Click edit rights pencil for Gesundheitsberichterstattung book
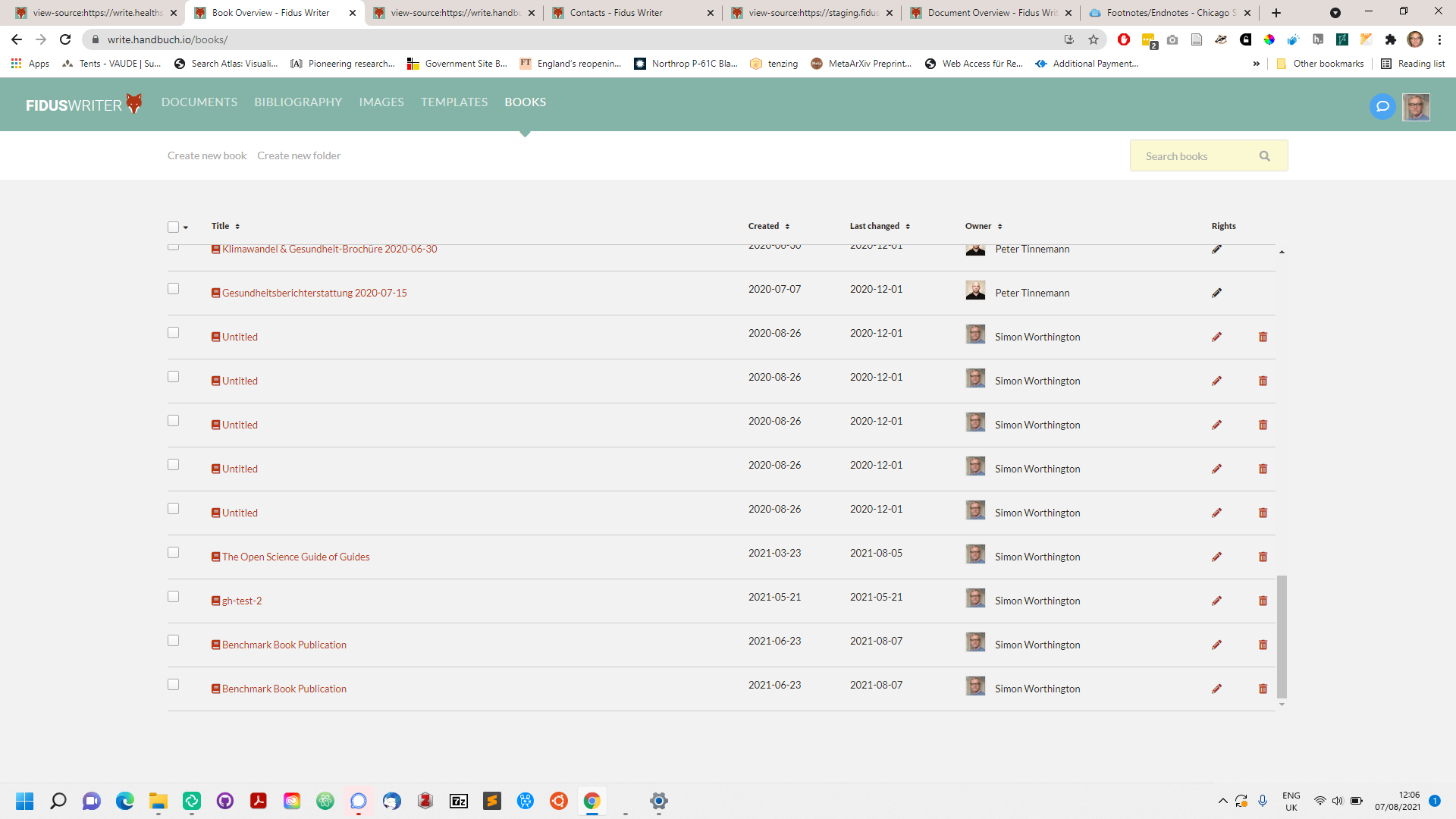The height and width of the screenshot is (819, 1456). (1216, 293)
